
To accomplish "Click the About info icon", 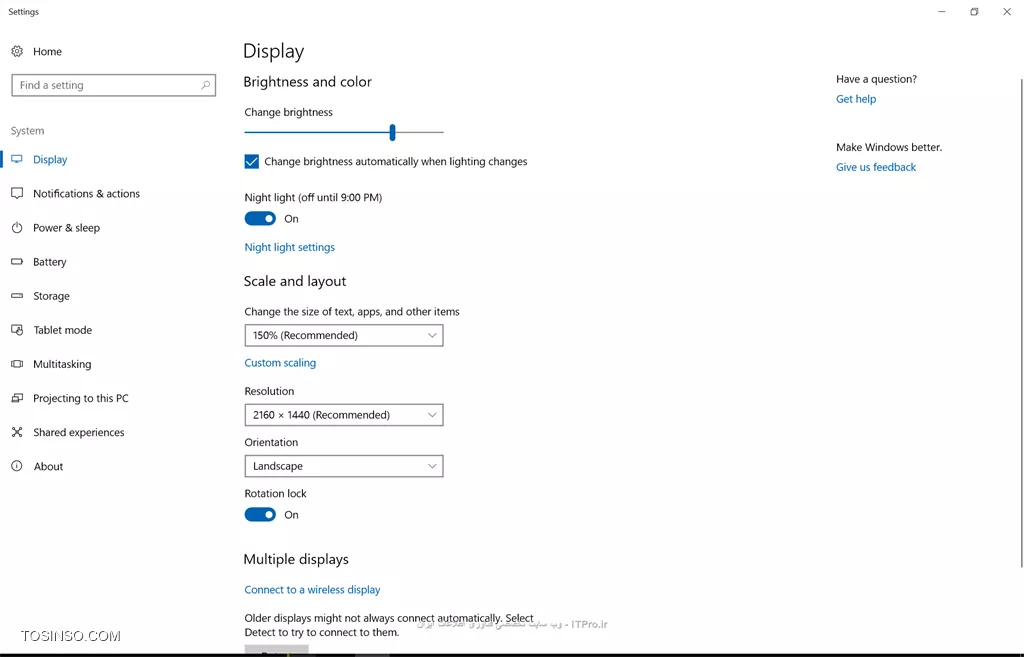I will (17, 466).
